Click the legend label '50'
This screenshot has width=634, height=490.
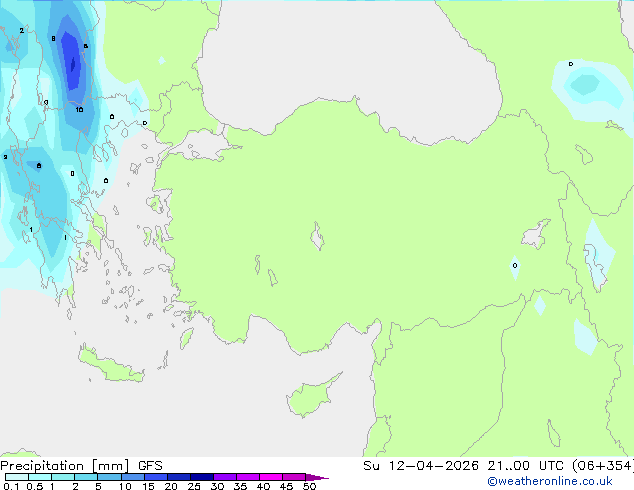(309, 486)
